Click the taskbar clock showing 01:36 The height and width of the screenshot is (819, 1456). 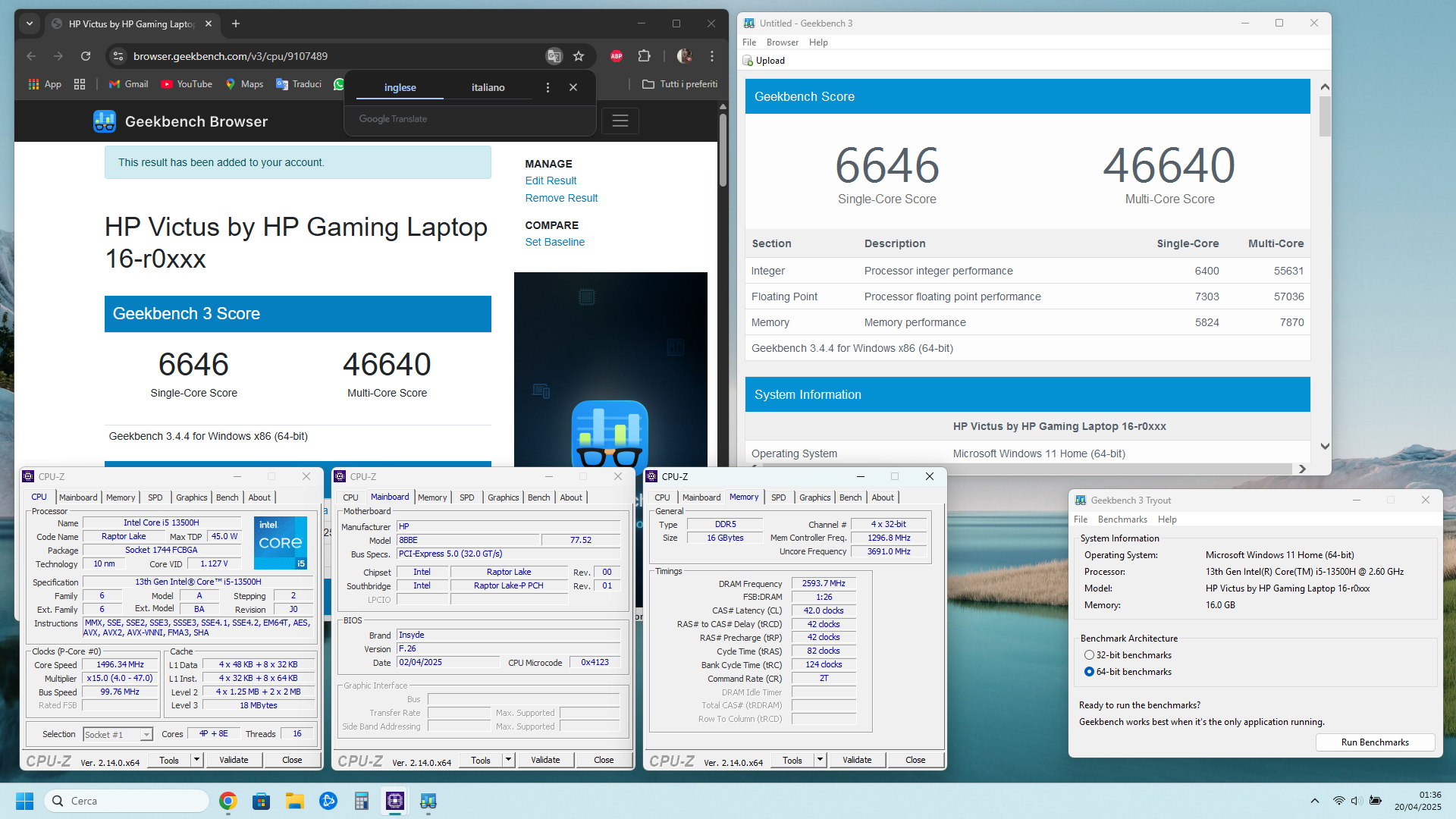[1417, 801]
